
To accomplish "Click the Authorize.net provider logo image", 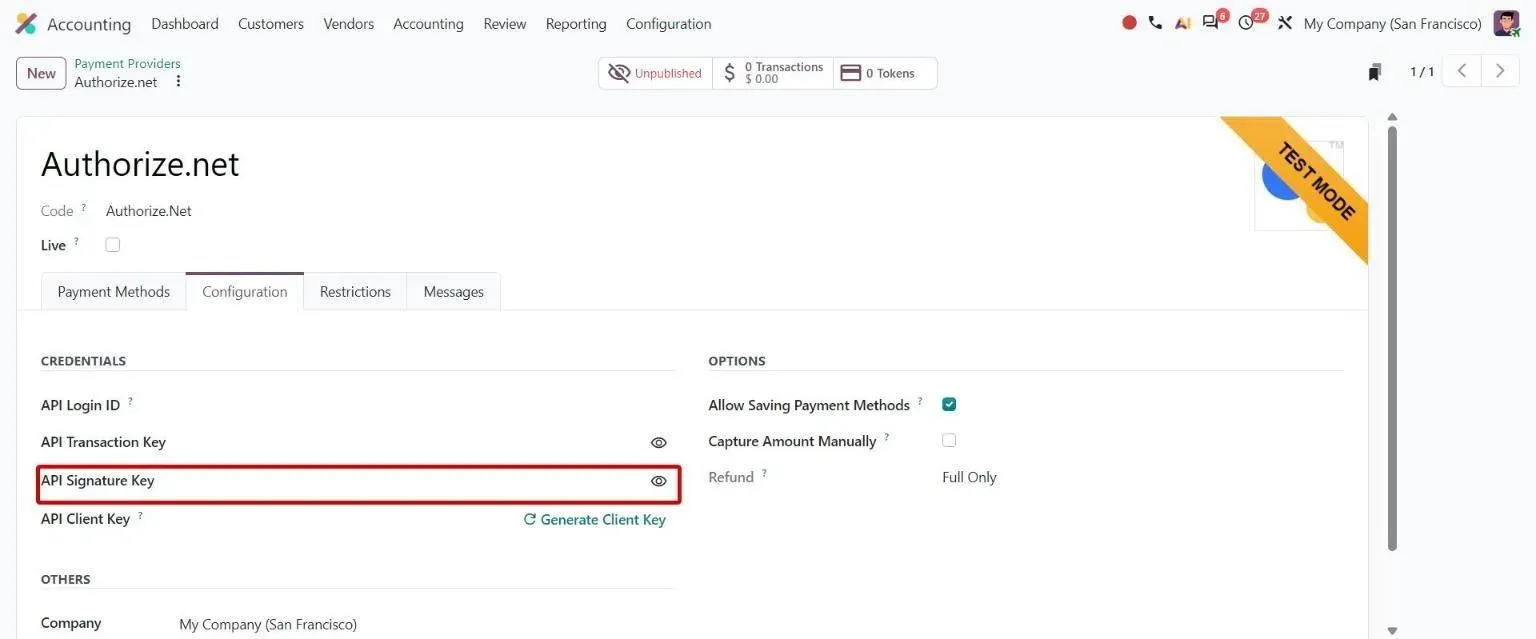I will [1299, 185].
